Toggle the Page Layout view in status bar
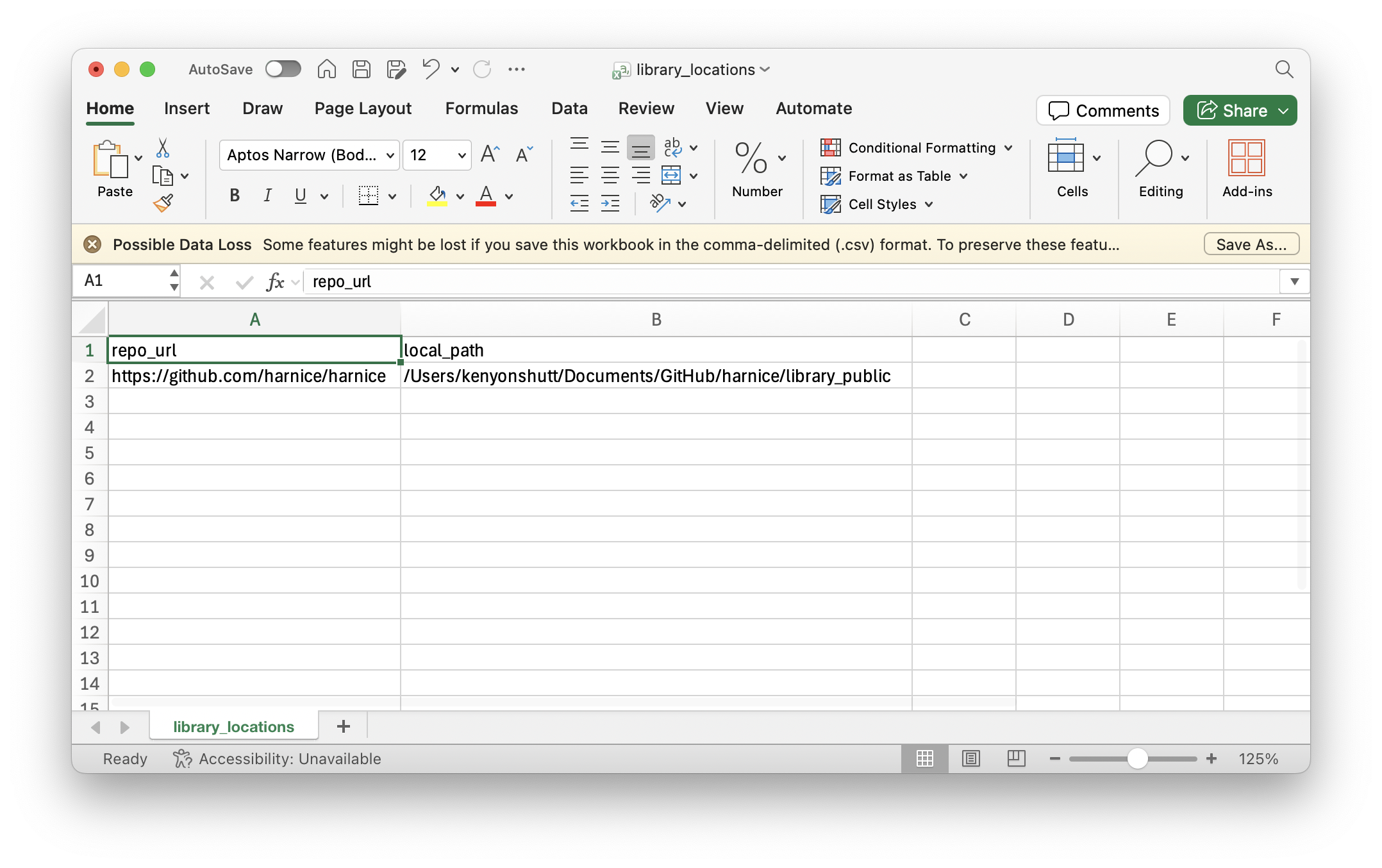This screenshot has height=868, width=1382. [x=970, y=758]
